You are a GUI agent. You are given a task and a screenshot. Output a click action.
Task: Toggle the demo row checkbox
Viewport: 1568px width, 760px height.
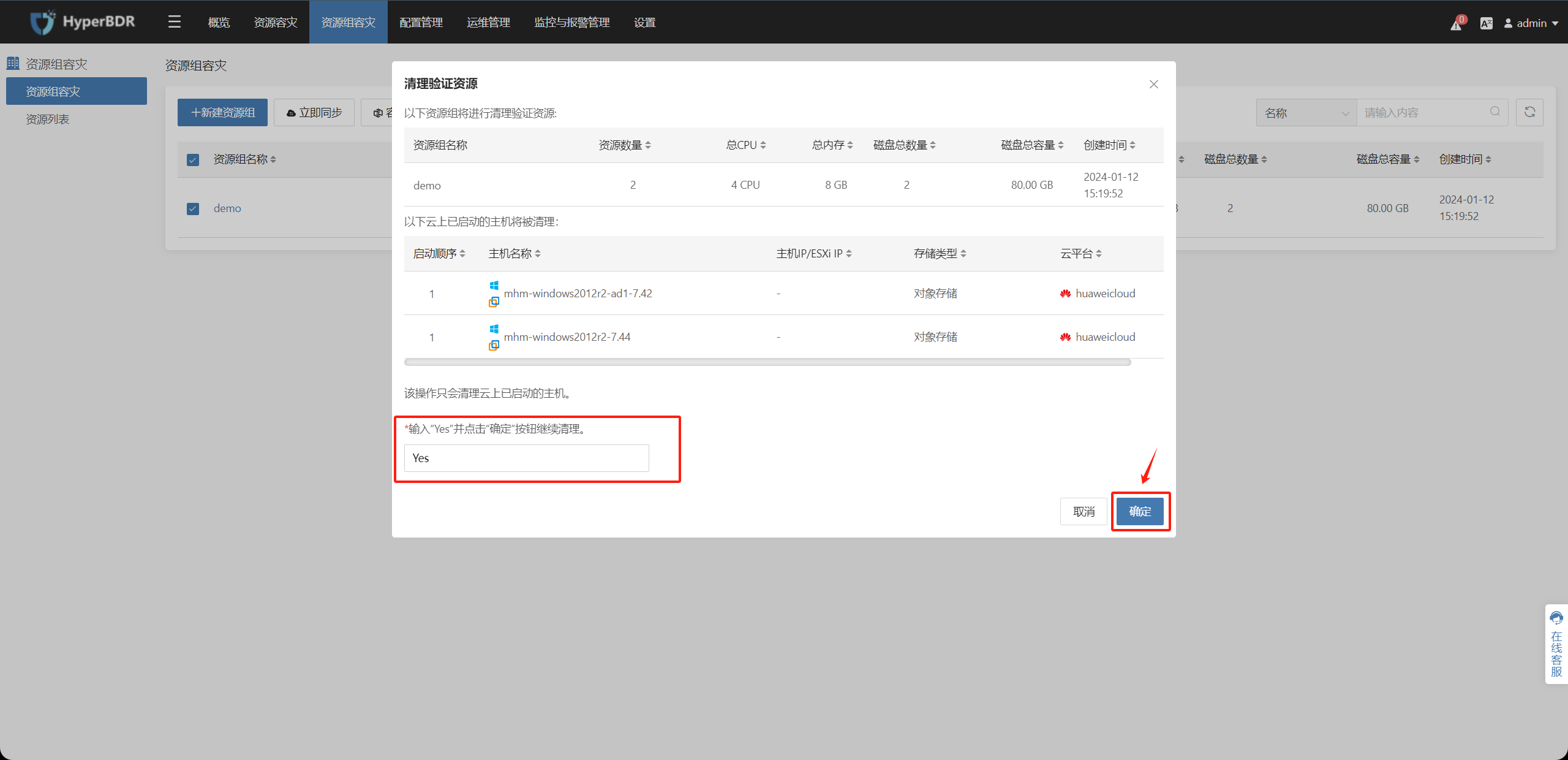pos(193,209)
